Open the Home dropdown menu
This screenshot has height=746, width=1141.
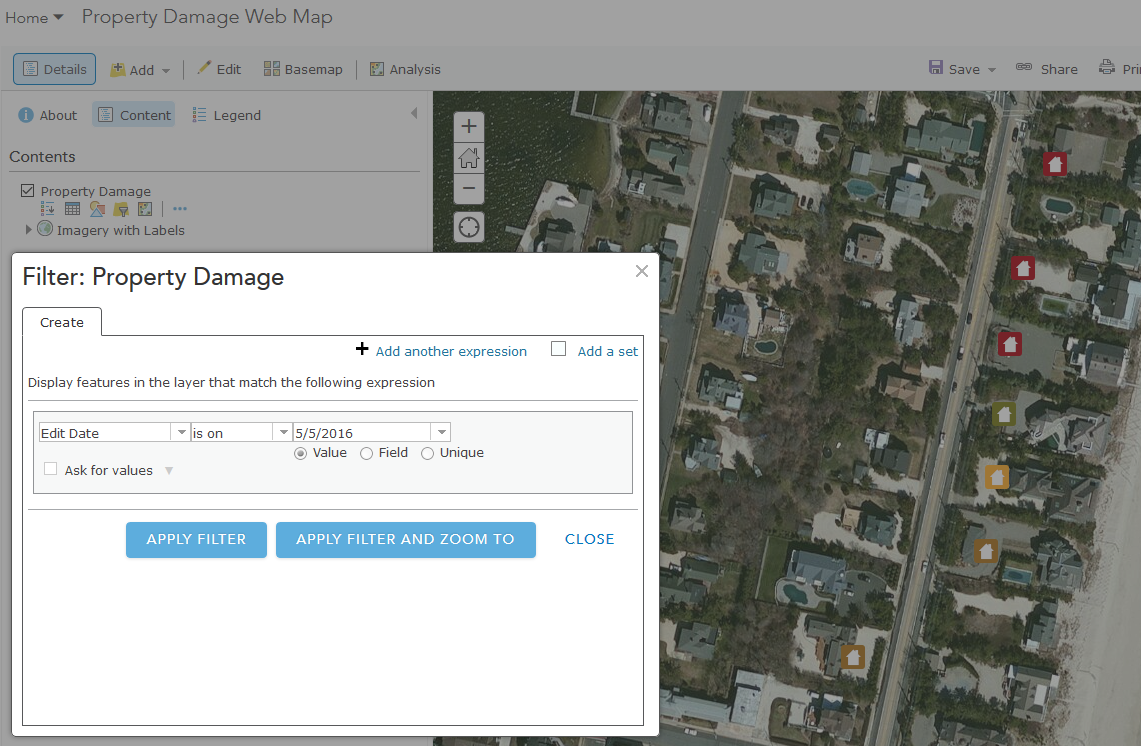34,17
